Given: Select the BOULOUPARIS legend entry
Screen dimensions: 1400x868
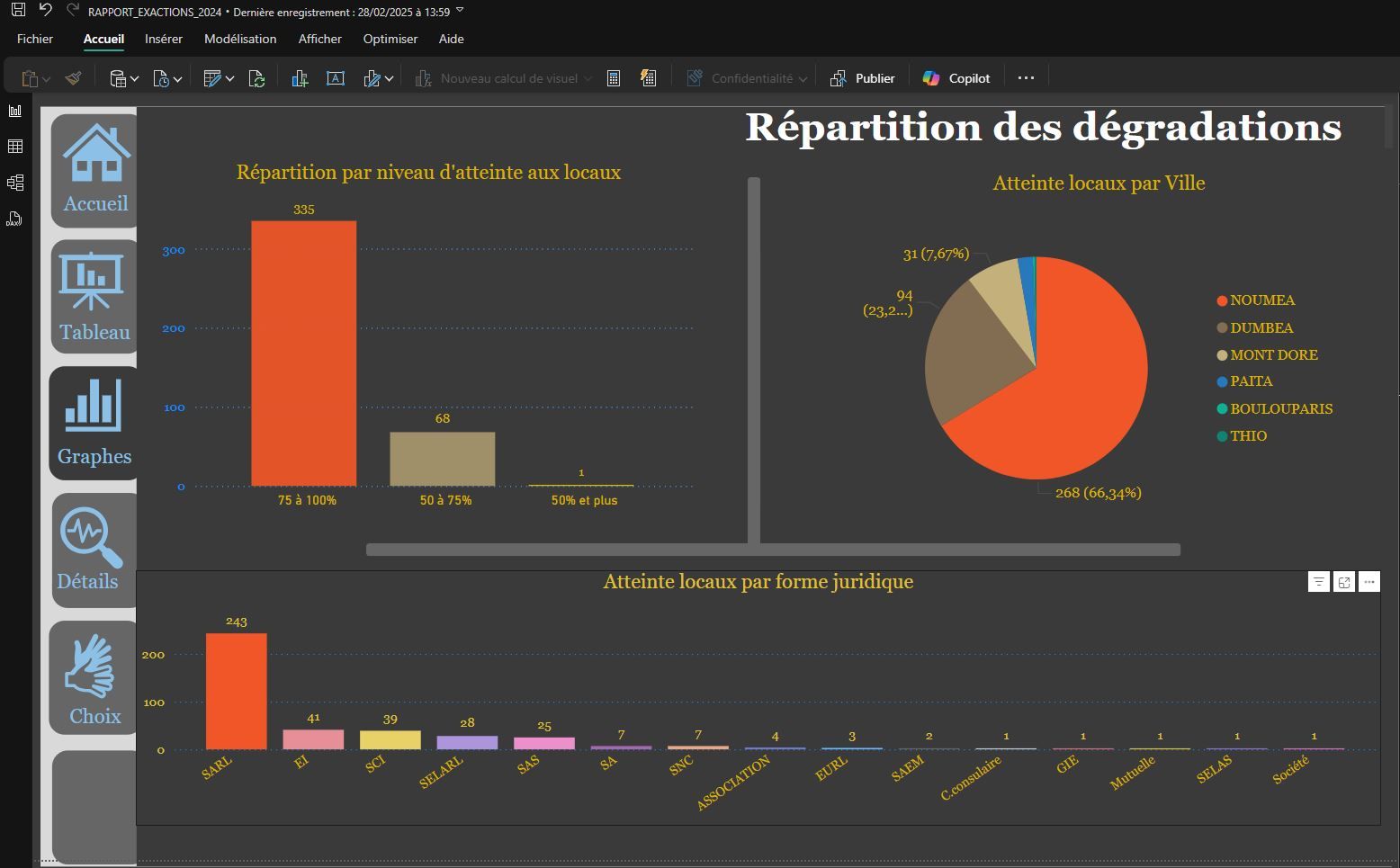Looking at the screenshot, I should point(1275,408).
